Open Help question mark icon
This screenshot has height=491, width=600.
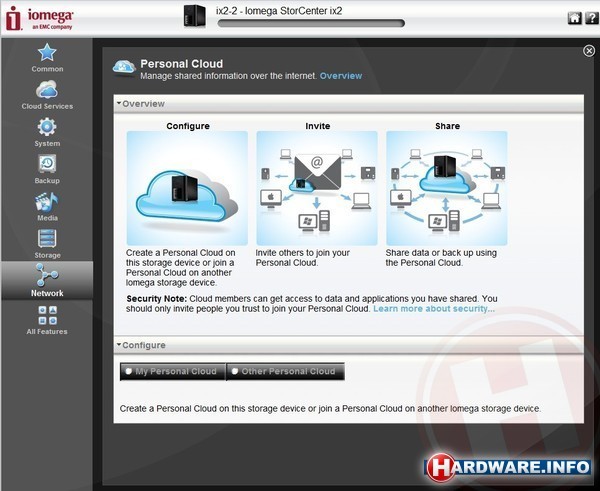[x=592, y=18]
